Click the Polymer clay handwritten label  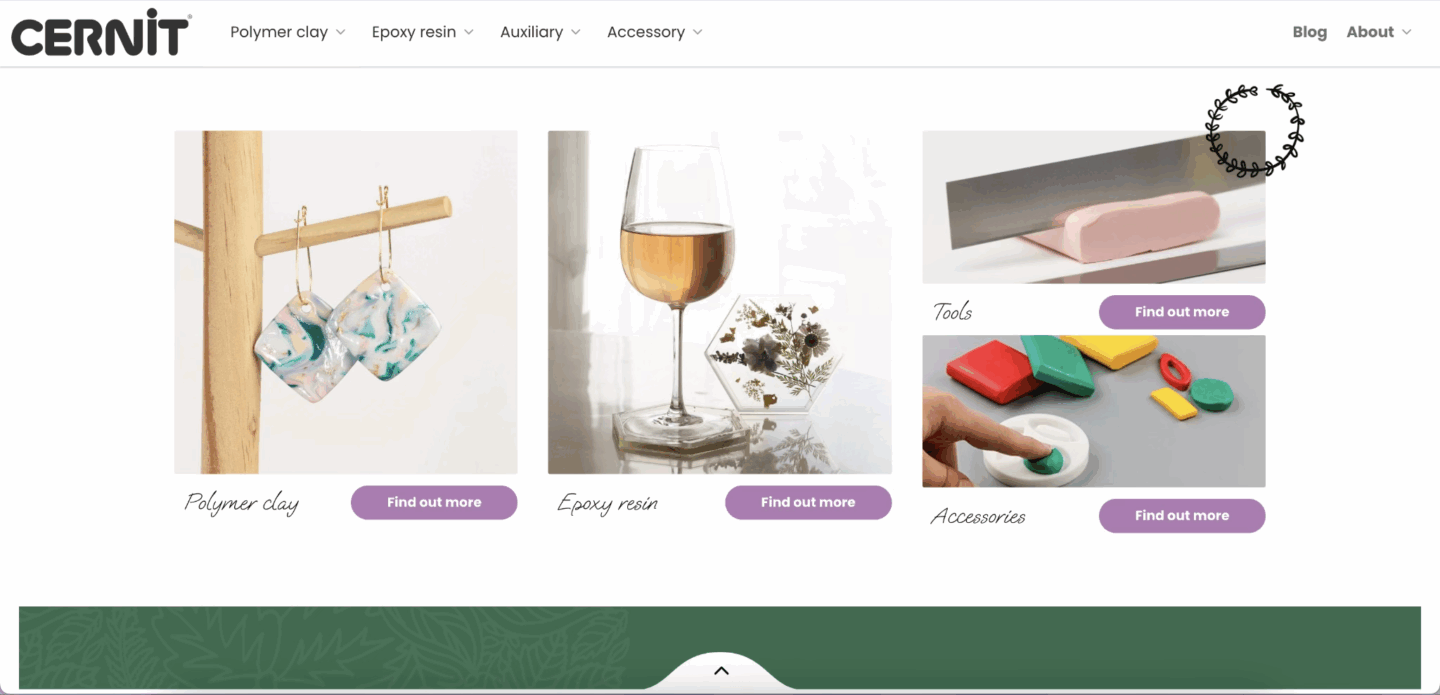point(242,503)
